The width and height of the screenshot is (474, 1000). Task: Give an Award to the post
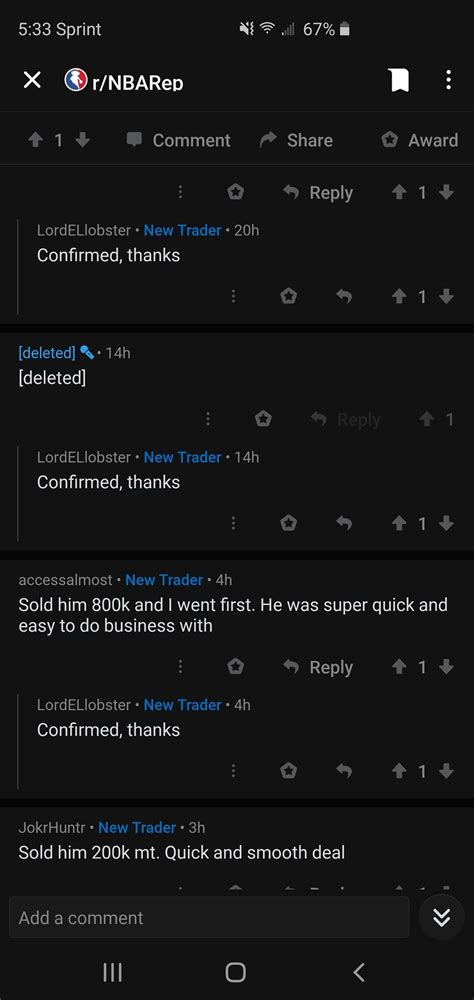coord(419,140)
